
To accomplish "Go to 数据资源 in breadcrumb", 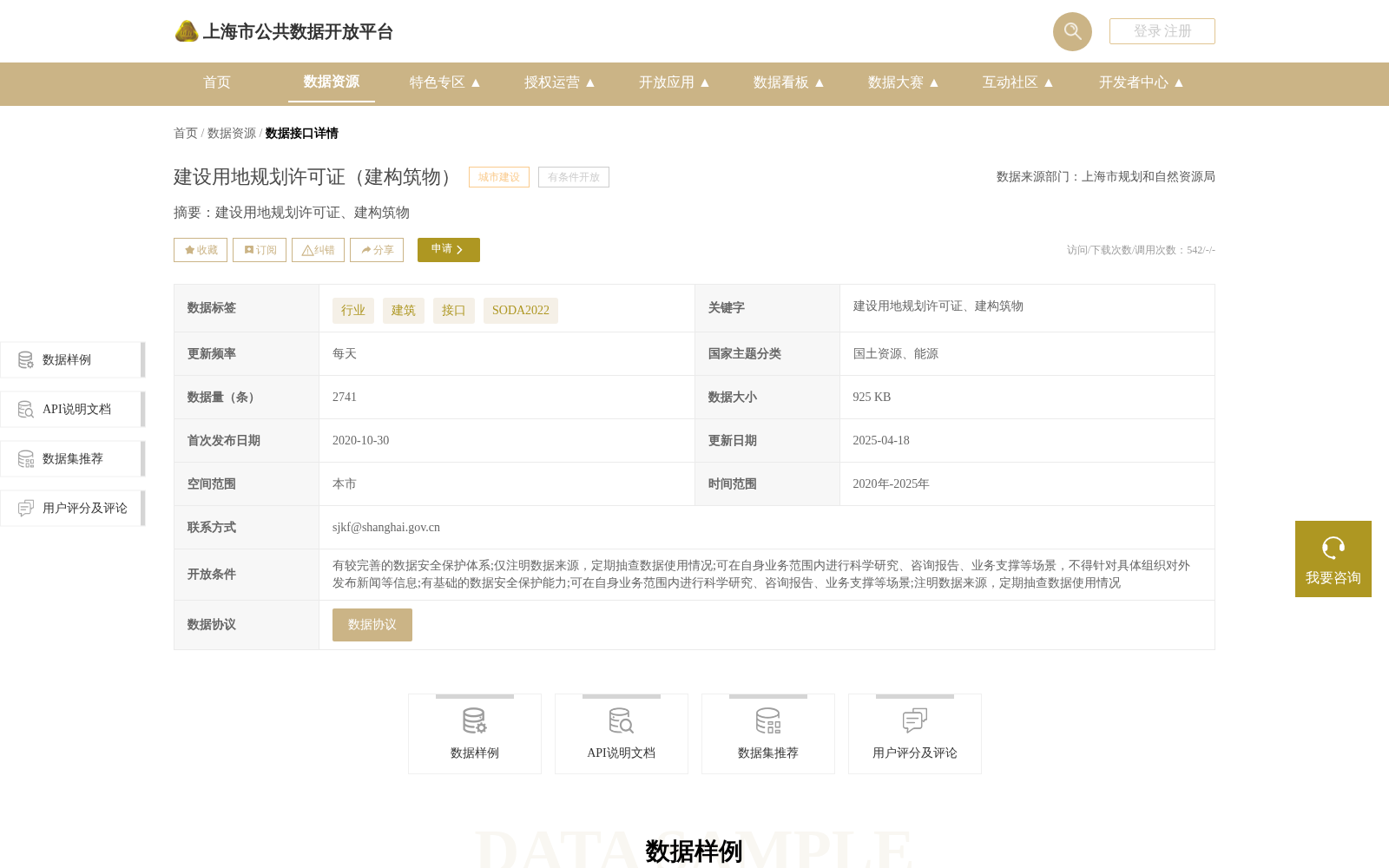I will coord(232,133).
